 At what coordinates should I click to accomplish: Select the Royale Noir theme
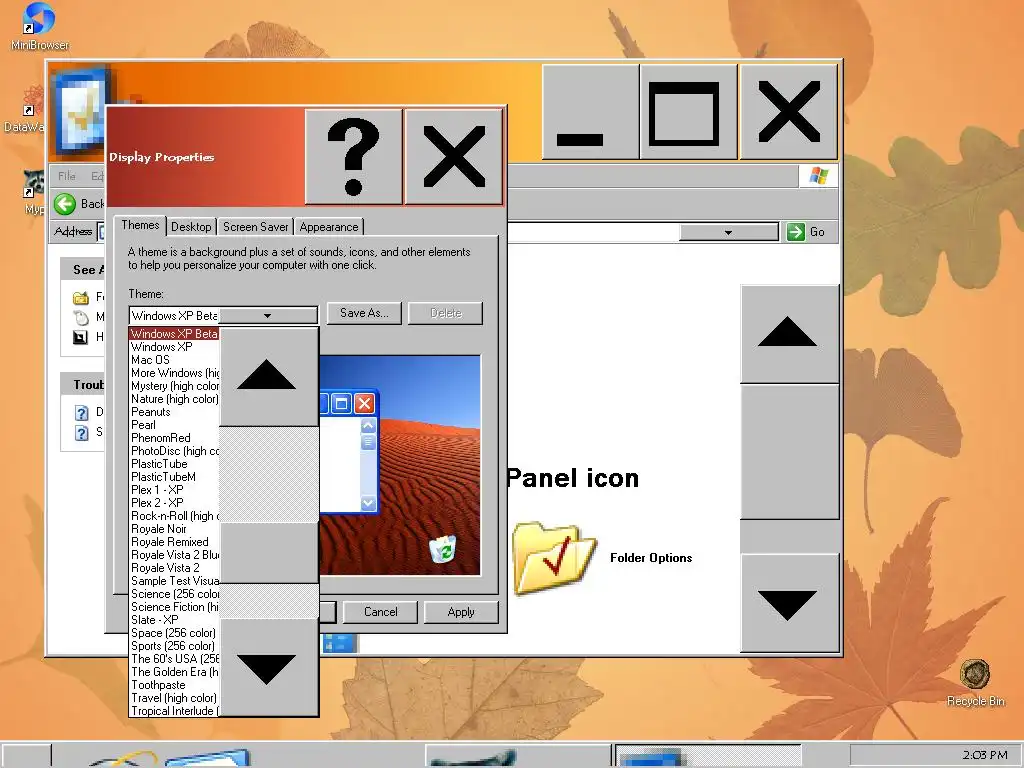pos(174,529)
